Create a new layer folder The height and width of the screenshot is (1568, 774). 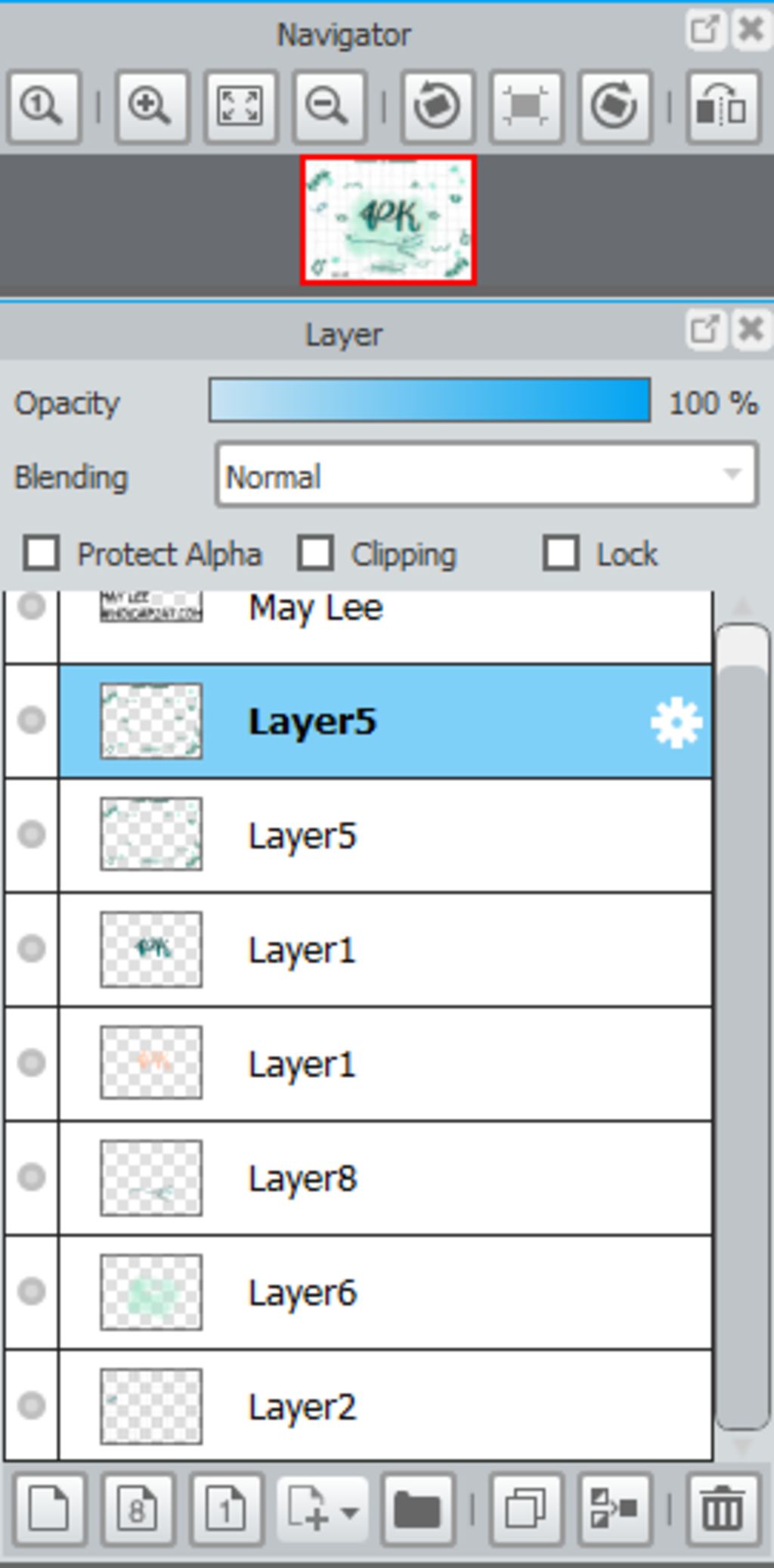(418, 1509)
